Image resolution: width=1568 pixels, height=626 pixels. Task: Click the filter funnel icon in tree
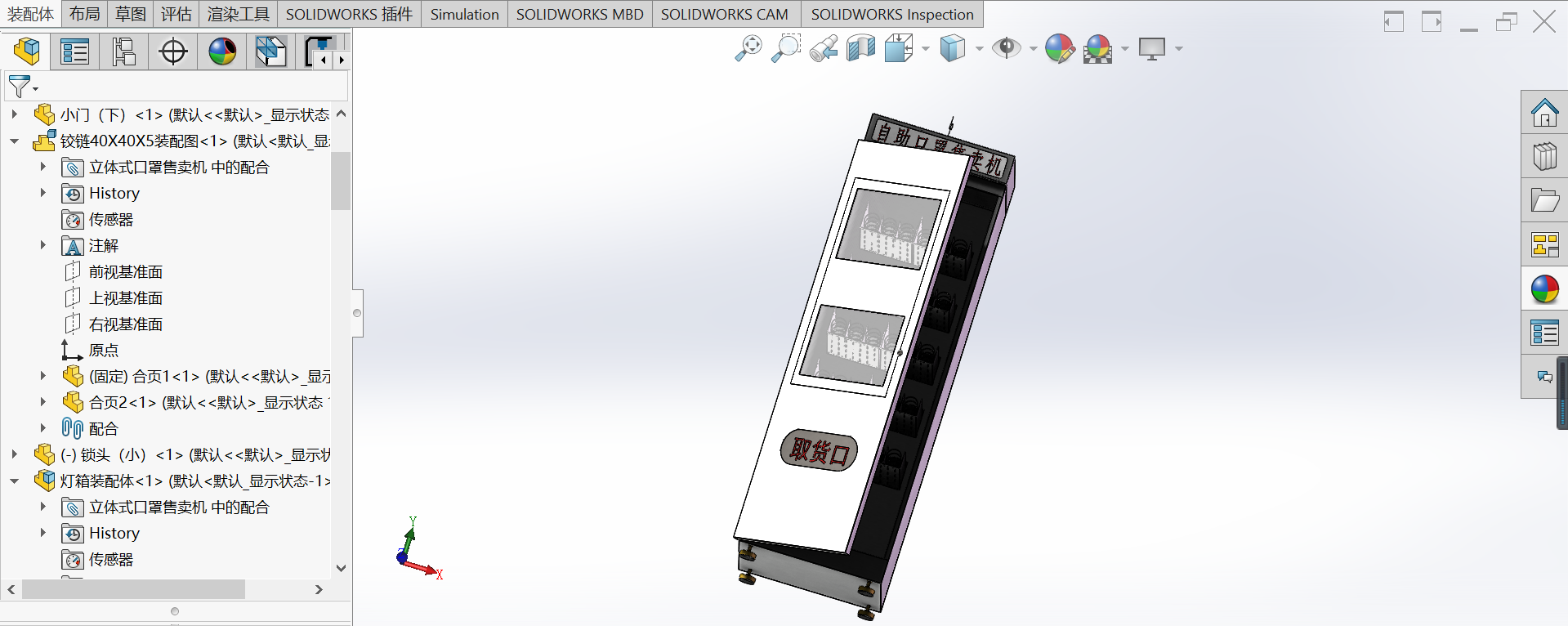[19, 86]
